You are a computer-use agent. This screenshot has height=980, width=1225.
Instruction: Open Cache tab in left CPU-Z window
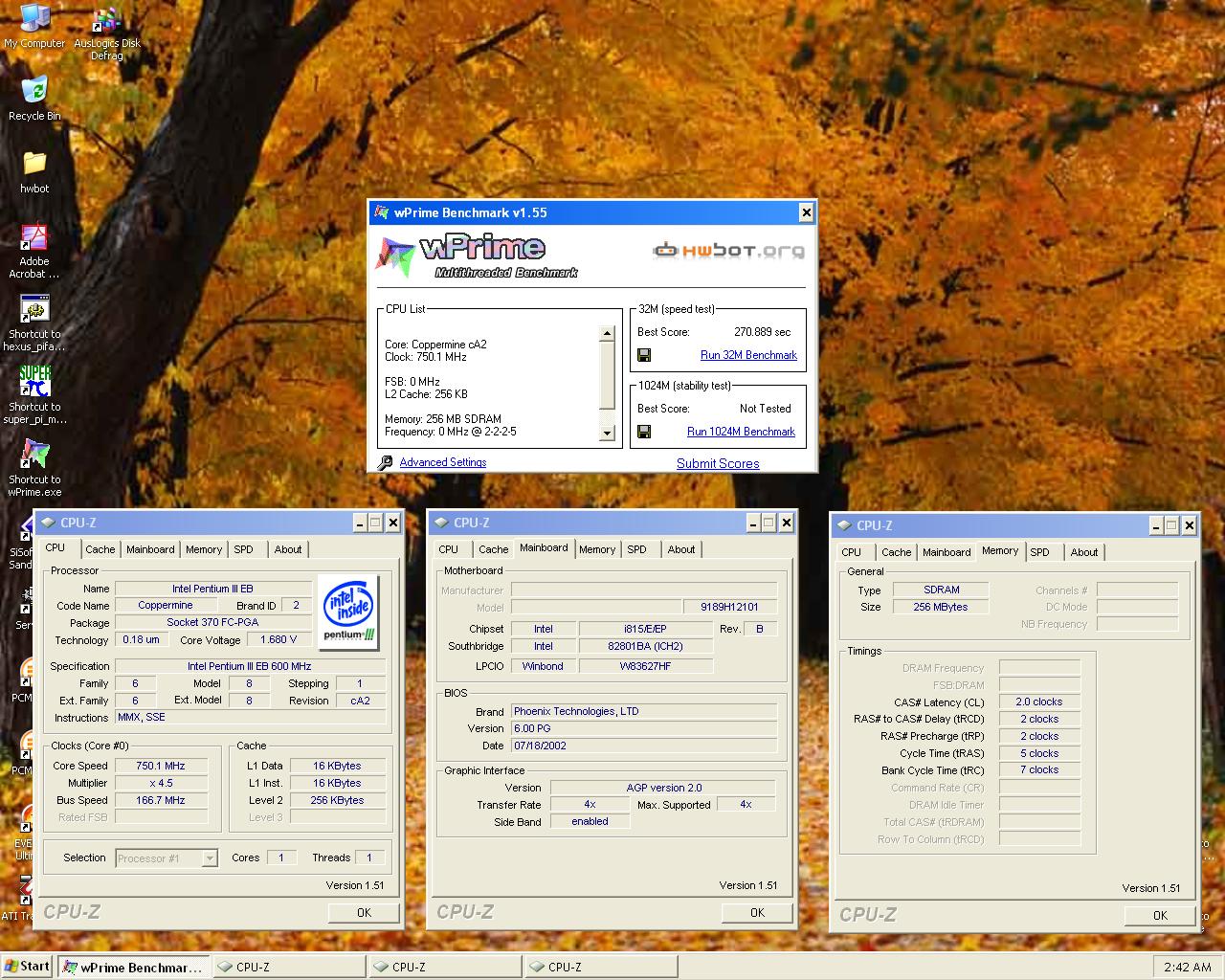(x=100, y=549)
